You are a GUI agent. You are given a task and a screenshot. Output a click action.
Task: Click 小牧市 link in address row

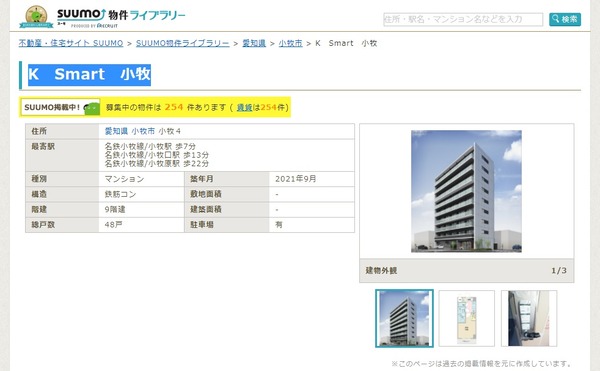tap(143, 131)
